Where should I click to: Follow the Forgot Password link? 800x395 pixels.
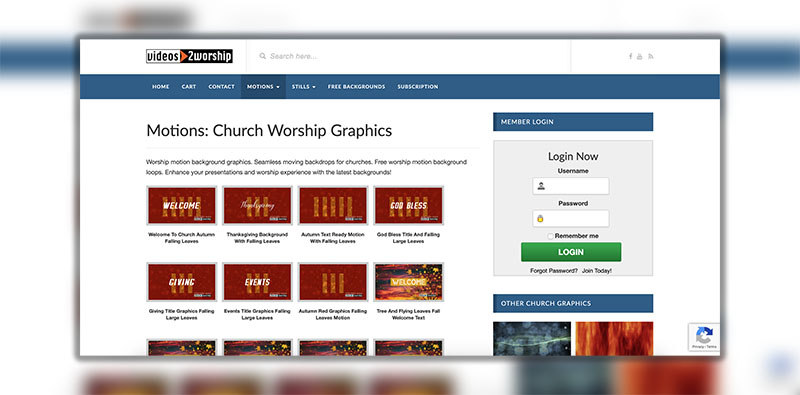(554, 271)
